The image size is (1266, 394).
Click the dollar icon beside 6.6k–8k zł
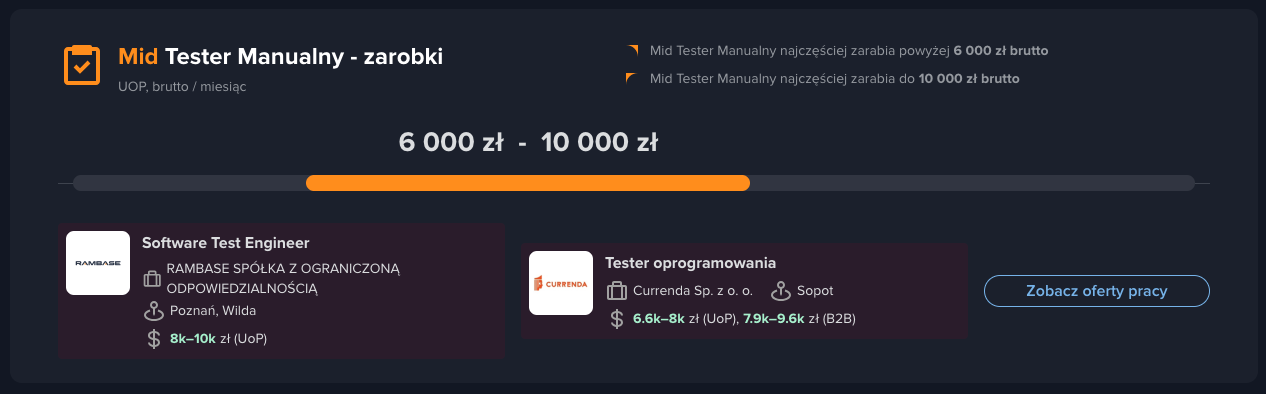click(617, 319)
